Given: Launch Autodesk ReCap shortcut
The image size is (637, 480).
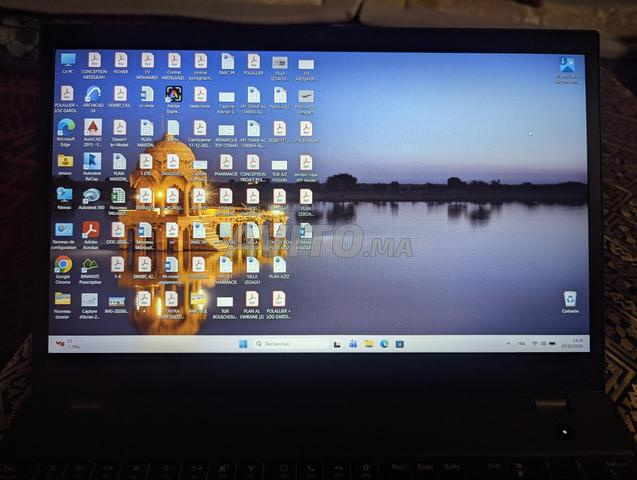Looking at the screenshot, I should pos(92,167).
